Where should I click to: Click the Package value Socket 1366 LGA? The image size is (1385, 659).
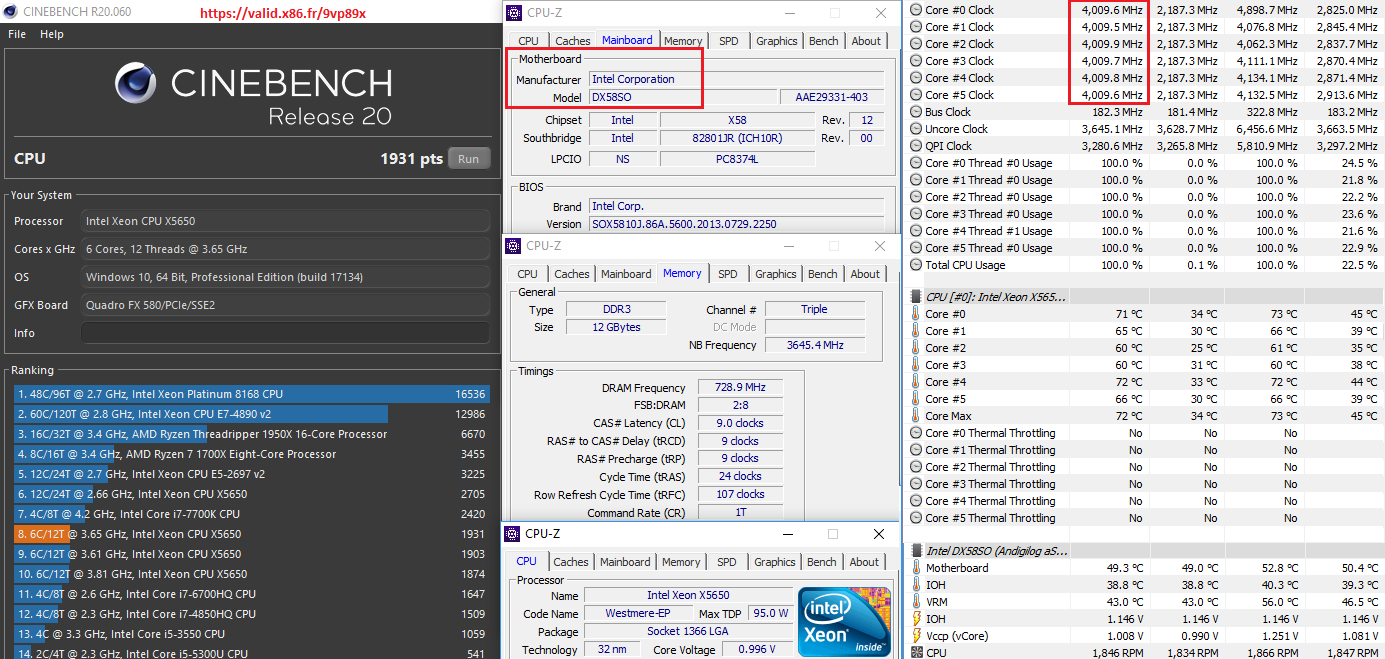pyautogui.click(x=687, y=632)
